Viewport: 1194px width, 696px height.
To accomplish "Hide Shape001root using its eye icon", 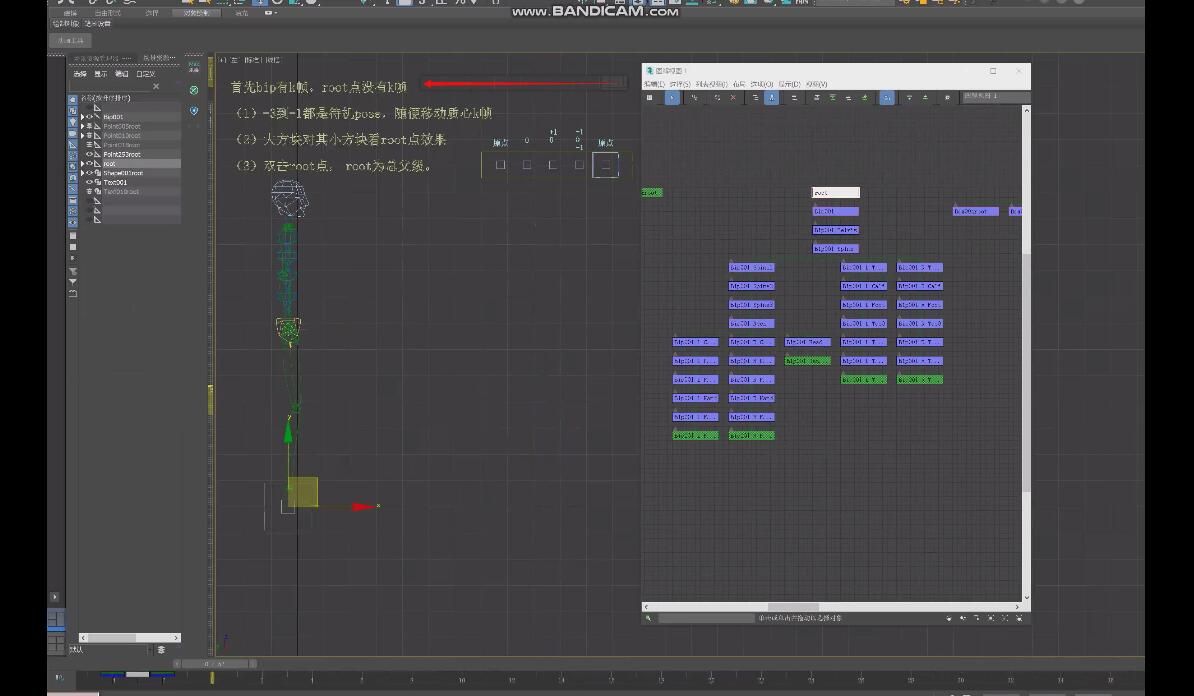I will click(x=89, y=173).
